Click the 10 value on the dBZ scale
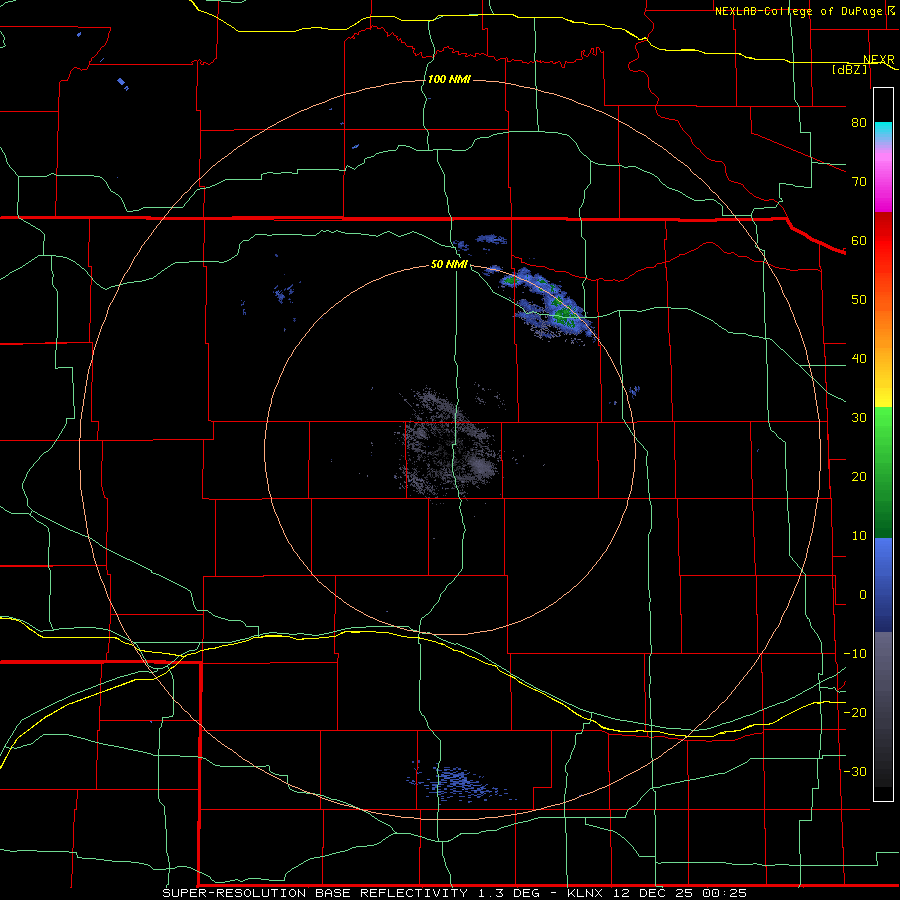The width and height of the screenshot is (900, 900). click(859, 536)
